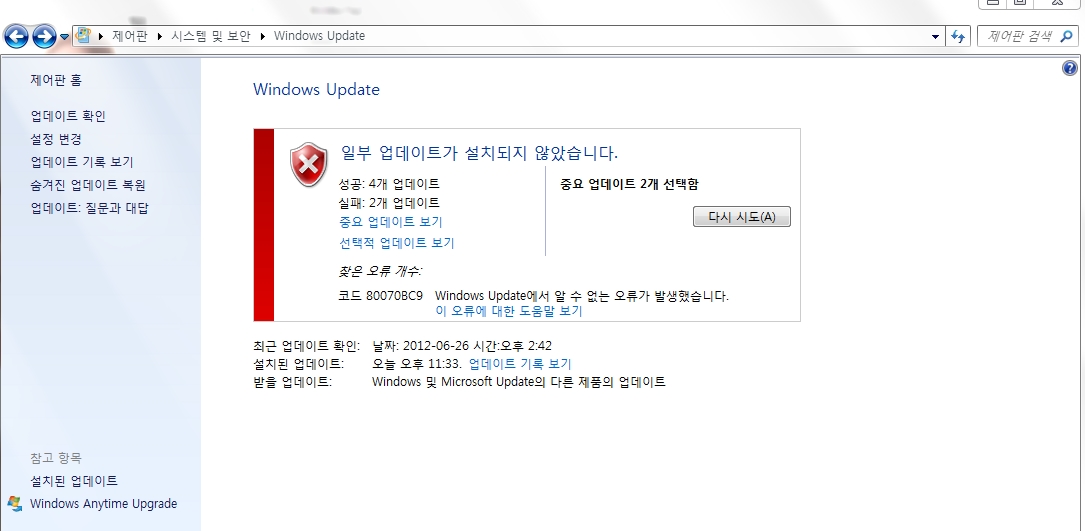Image resolution: width=1085 pixels, height=531 pixels.
Task: Open 설정 변경 in sidebar
Action: (x=56, y=139)
